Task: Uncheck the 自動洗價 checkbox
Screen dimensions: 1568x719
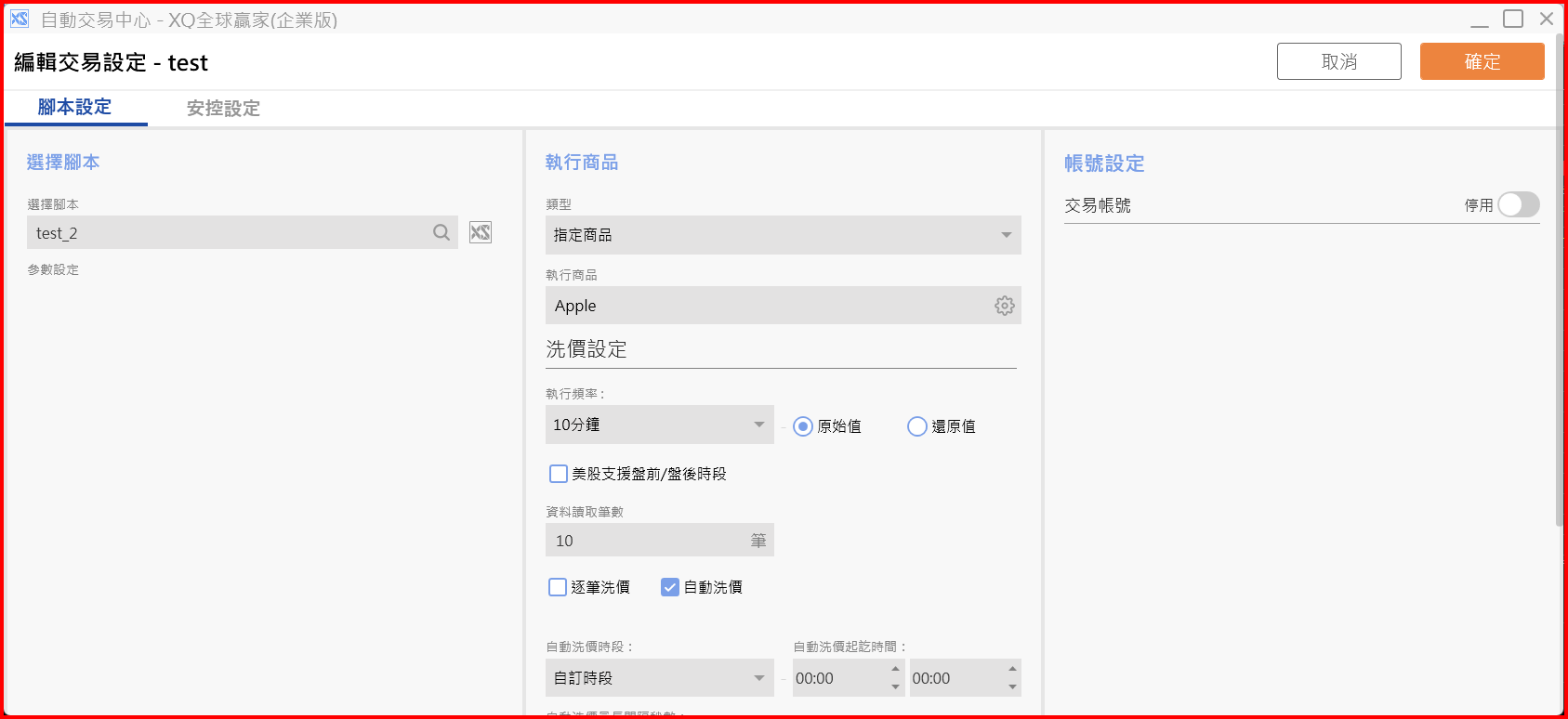Action: pyautogui.click(x=670, y=587)
